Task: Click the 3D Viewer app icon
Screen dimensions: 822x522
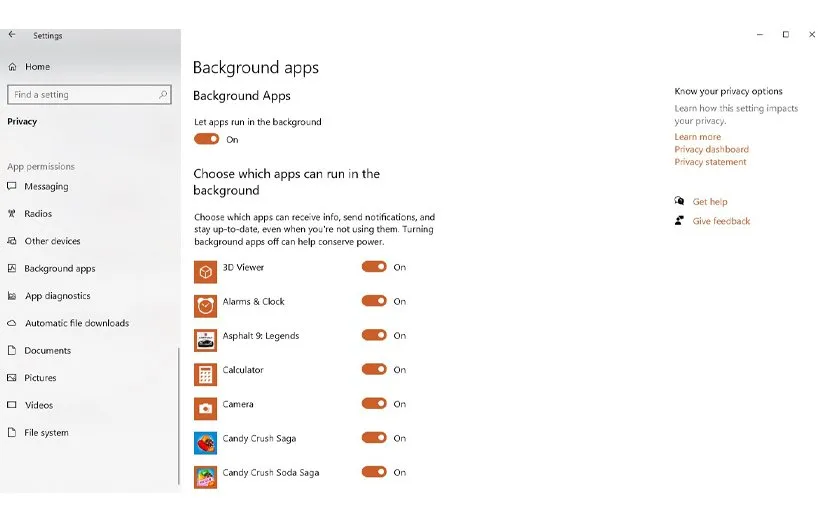Action: coord(205,272)
